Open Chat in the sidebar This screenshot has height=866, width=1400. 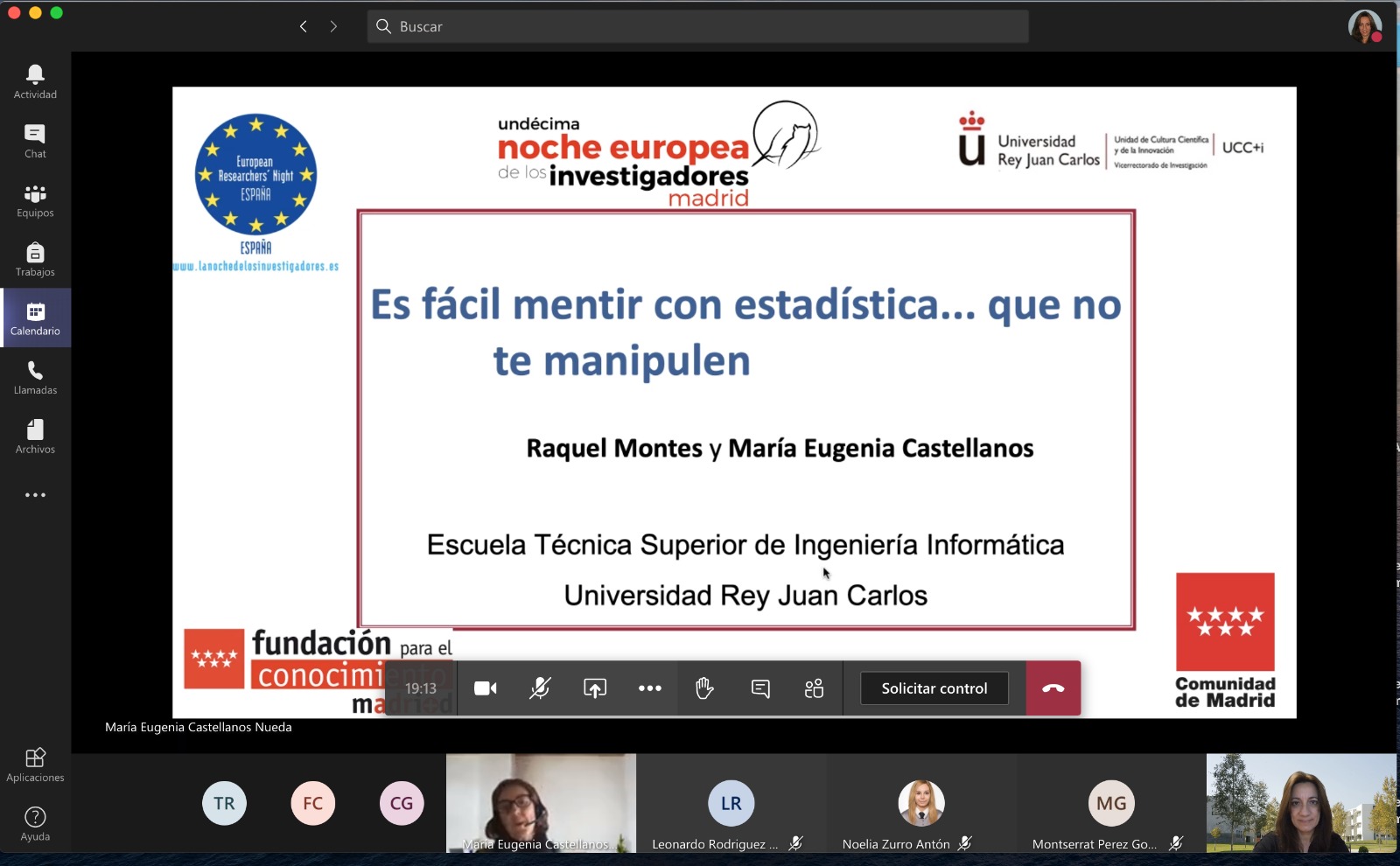(35, 141)
